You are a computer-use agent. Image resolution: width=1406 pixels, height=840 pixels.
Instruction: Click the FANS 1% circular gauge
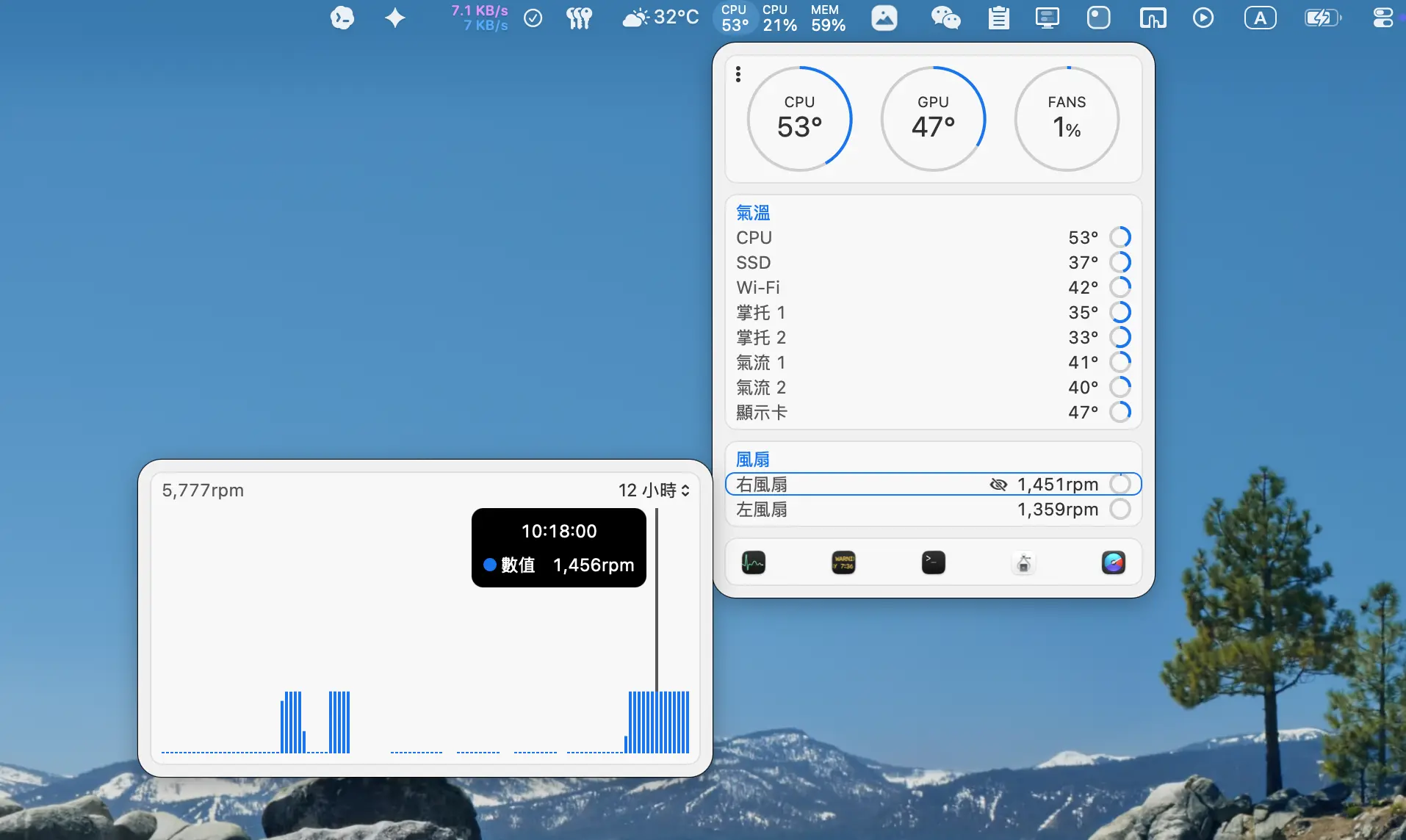coord(1067,119)
